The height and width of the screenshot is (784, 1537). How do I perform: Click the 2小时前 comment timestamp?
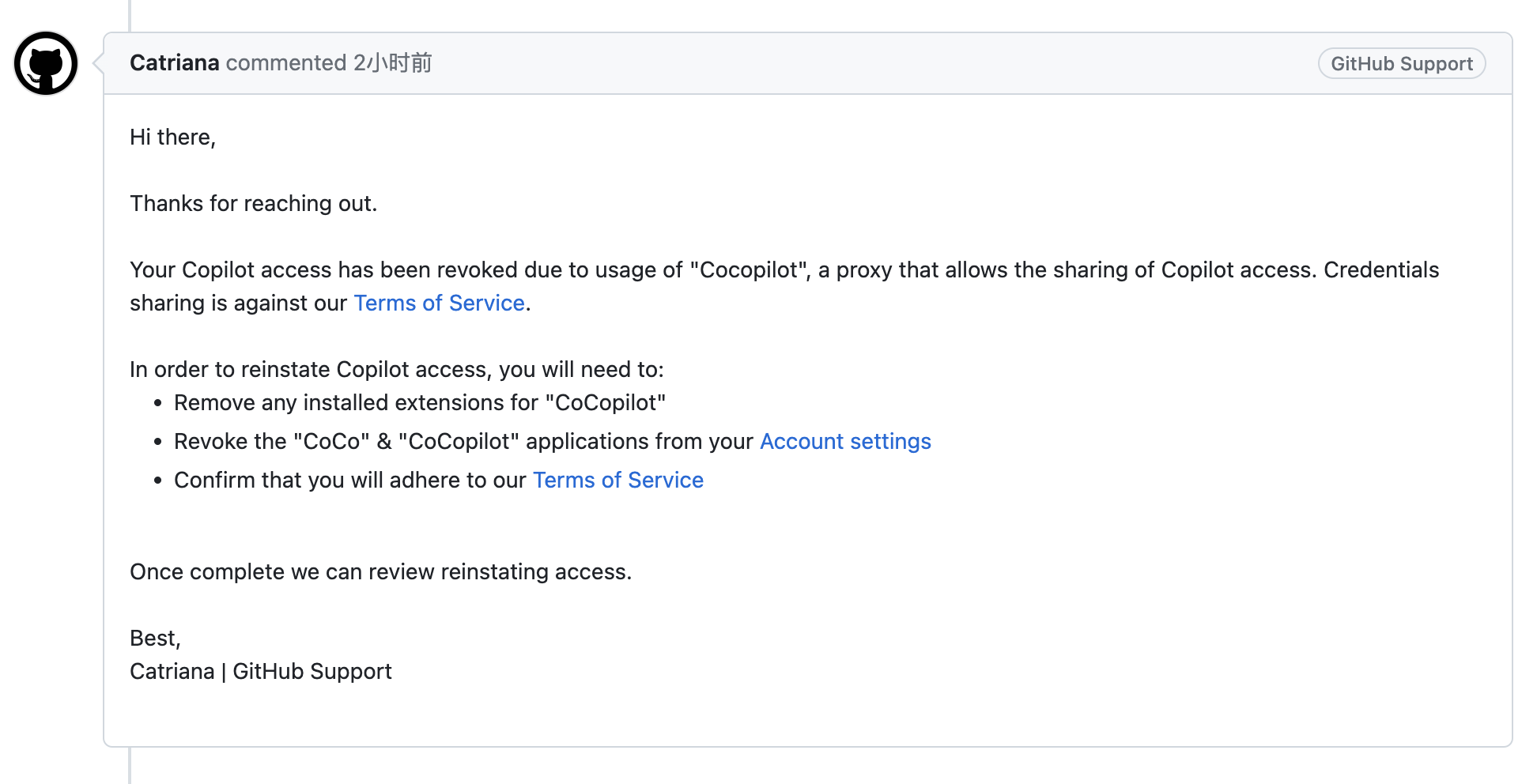tap(392, 62)
